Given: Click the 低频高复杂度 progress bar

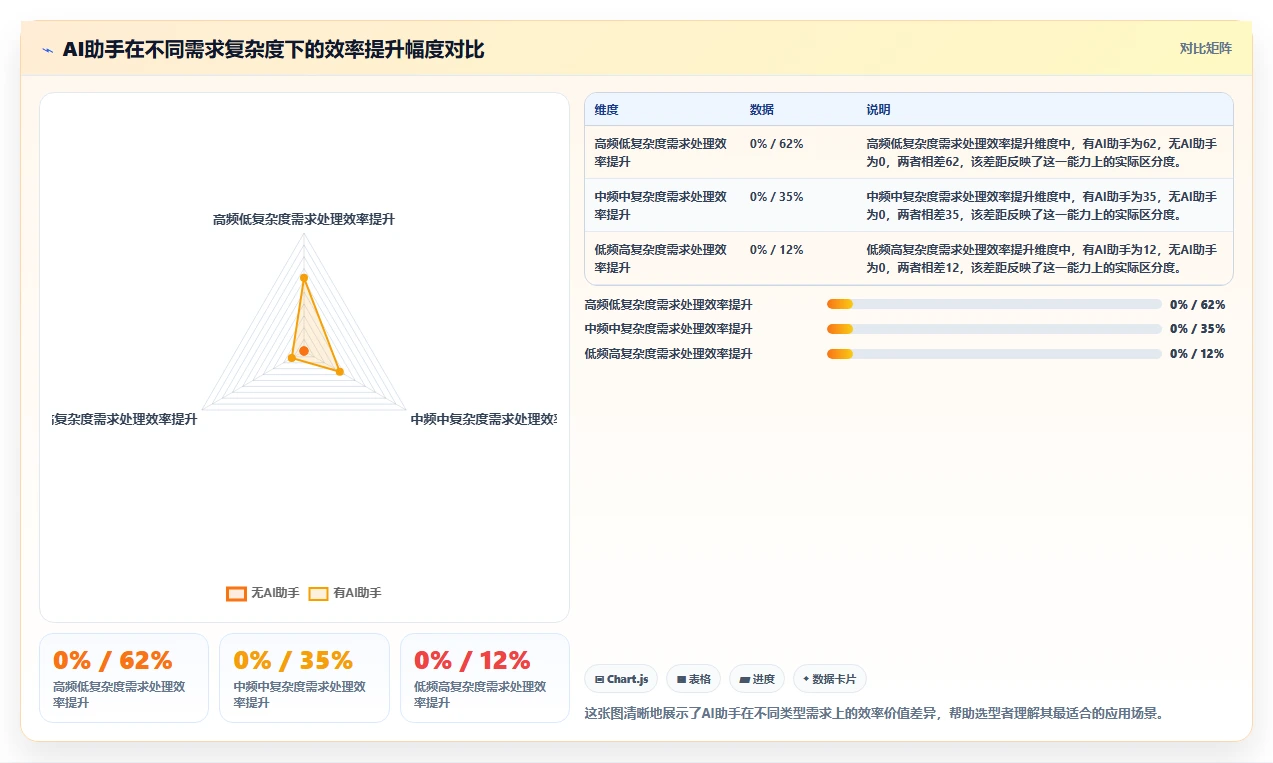Looking at the screenshot, I should click(x=994, y=354).
